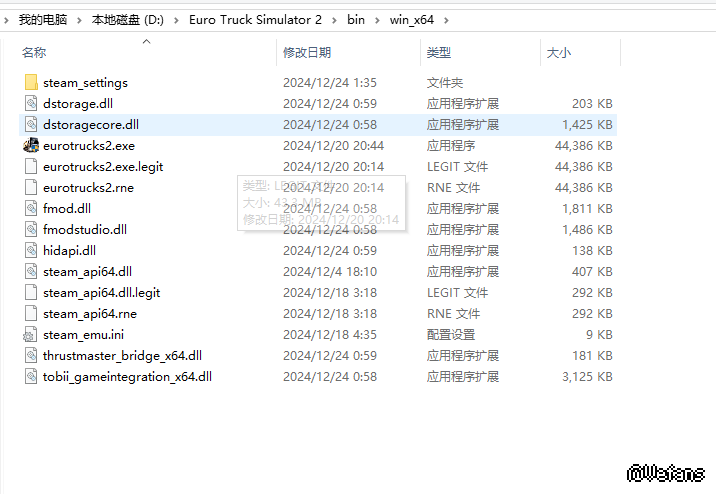Click the steam_emu.ini gear file icon

30,335
